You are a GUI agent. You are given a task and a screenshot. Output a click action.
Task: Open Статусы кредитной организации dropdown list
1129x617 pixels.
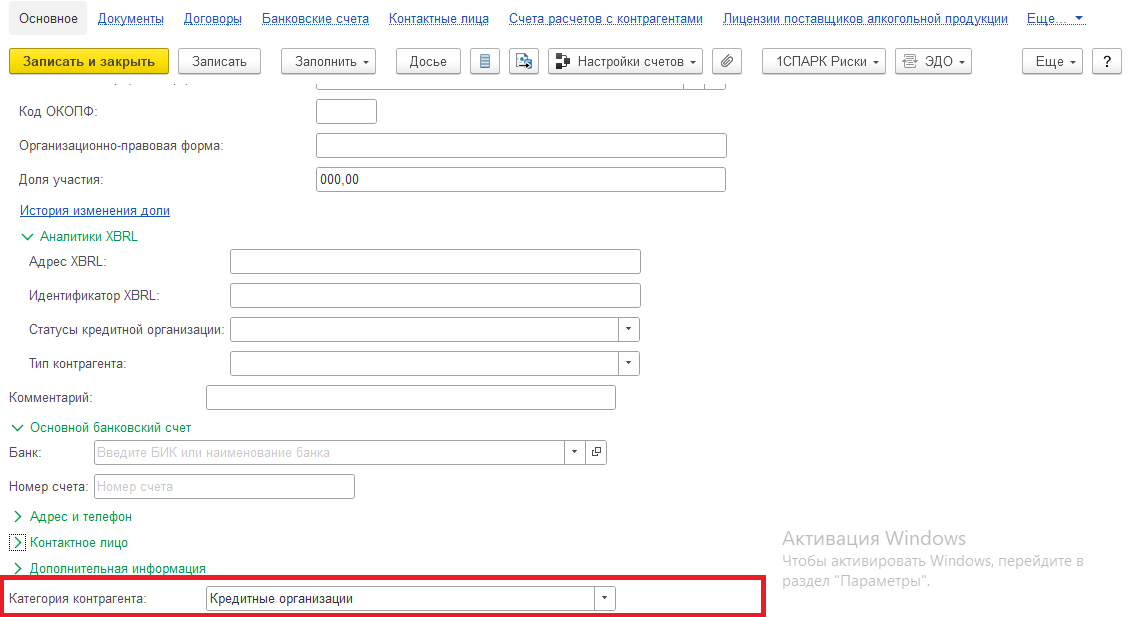(628, 329)
